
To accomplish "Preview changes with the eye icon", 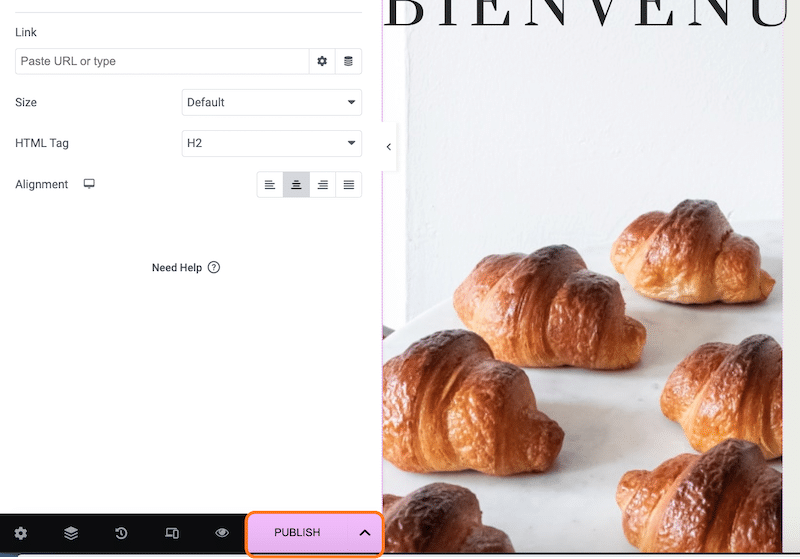I will [222, 532].
